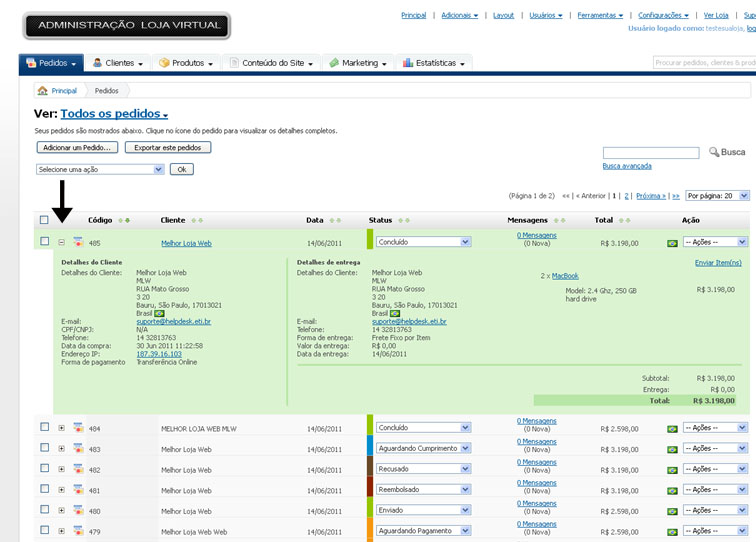This screenshot has width=756, height=542.
Task: Check the checkbox for order 485
Action: pos(44,241)
